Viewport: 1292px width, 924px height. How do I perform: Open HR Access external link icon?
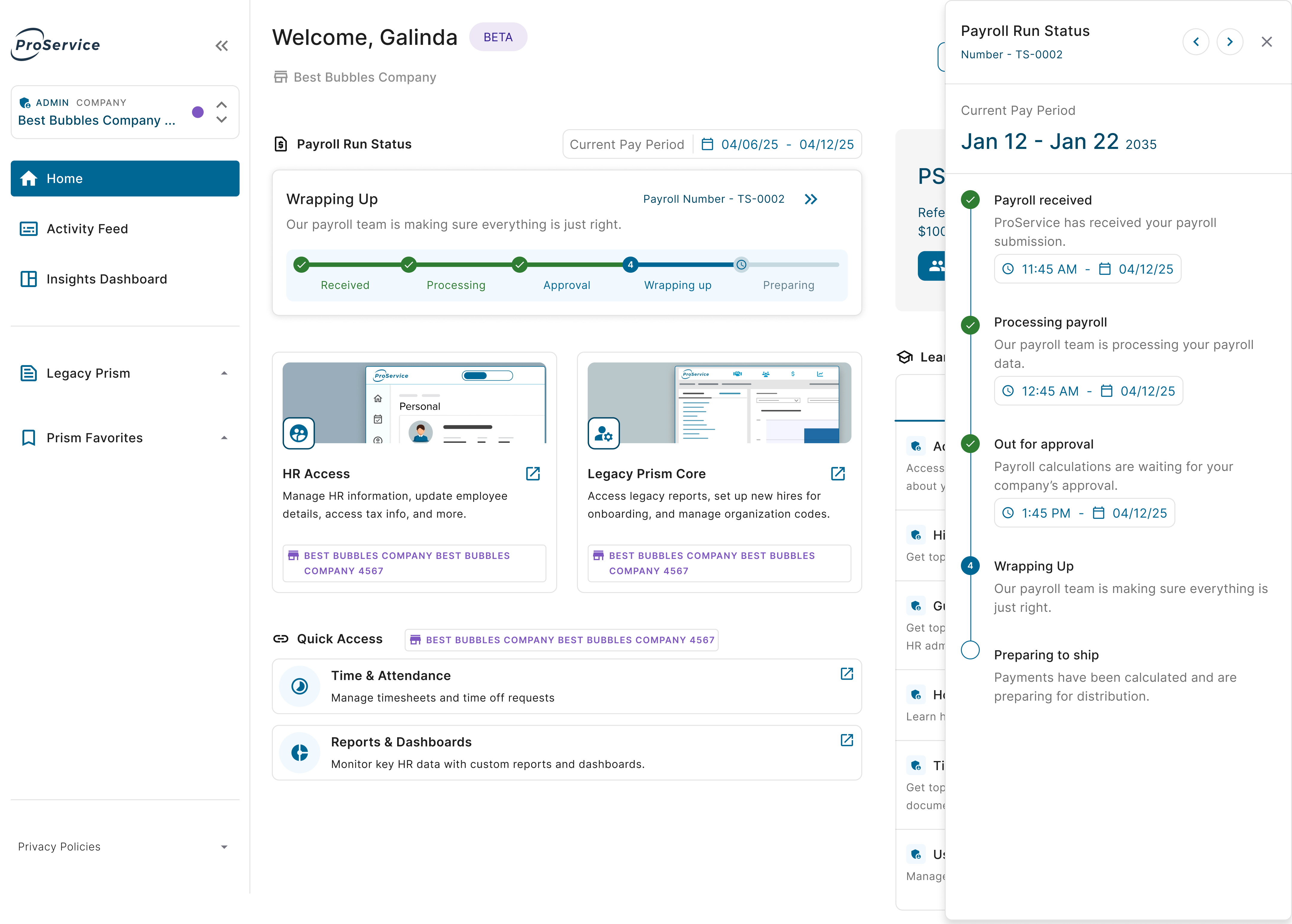click(533, 473)
